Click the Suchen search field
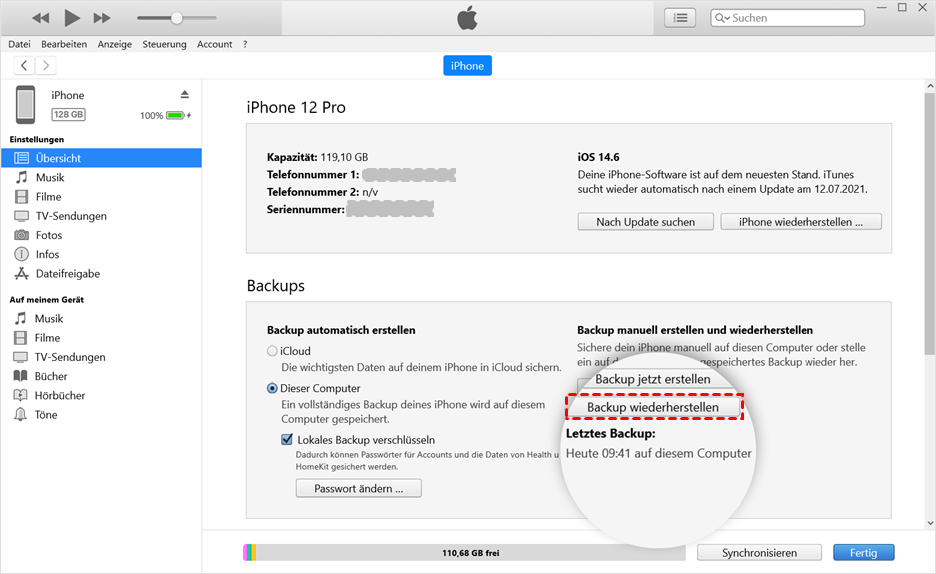 [x=787, y=18]
